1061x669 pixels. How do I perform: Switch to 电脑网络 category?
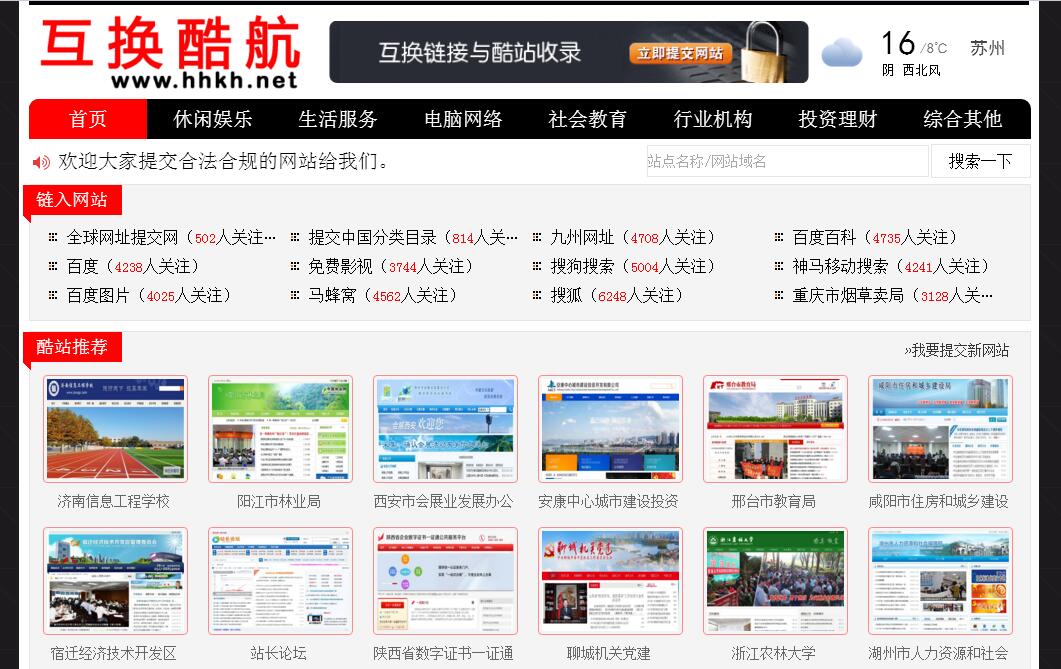(463, 119)
